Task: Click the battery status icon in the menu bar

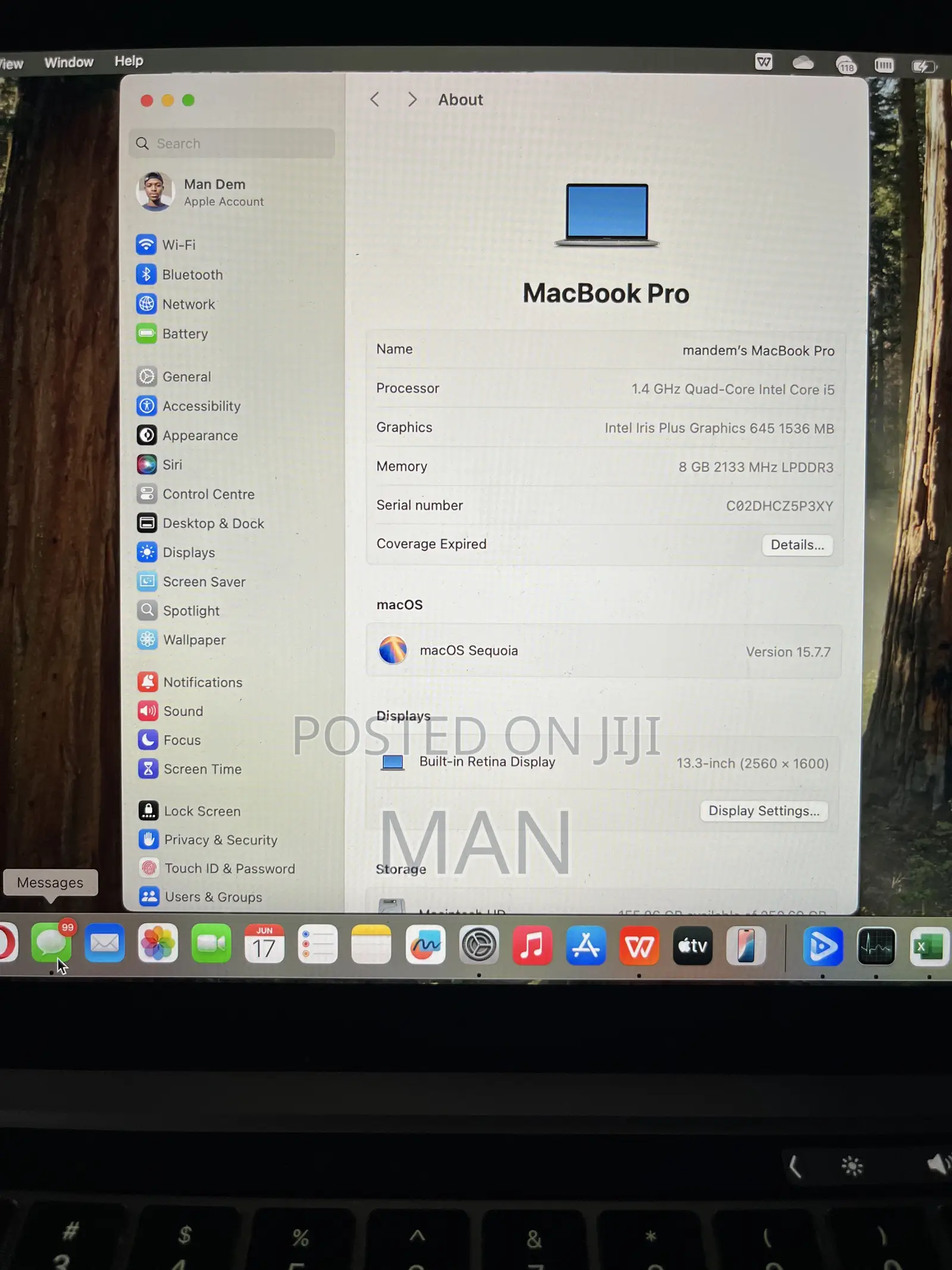Action: (925, 65)
